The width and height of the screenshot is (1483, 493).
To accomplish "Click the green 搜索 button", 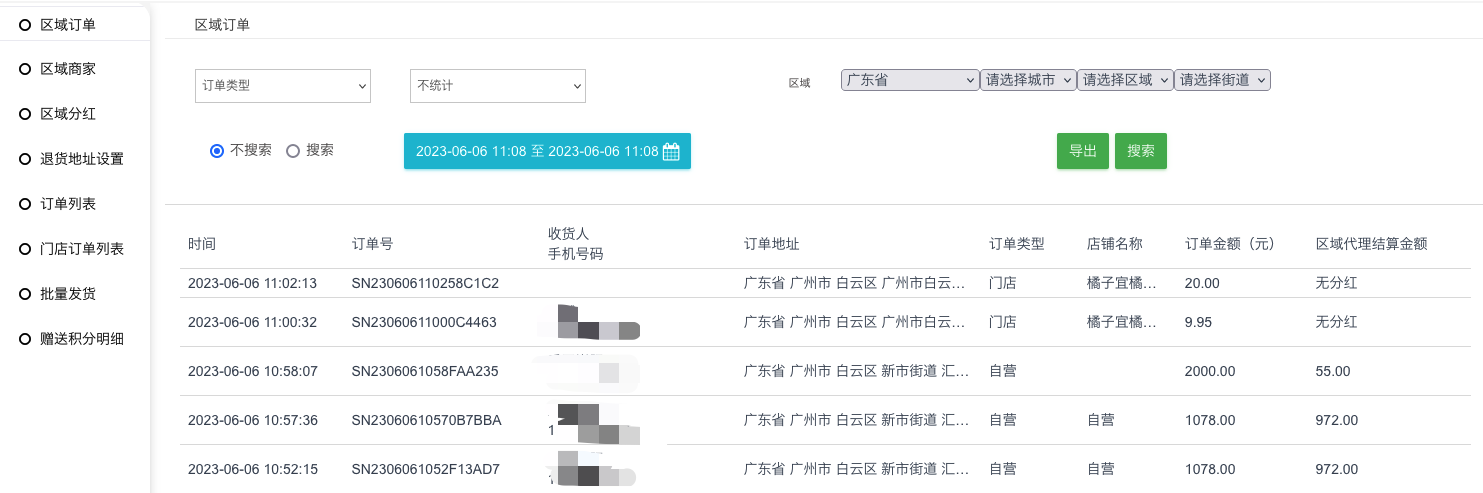I will point(1140,151).
